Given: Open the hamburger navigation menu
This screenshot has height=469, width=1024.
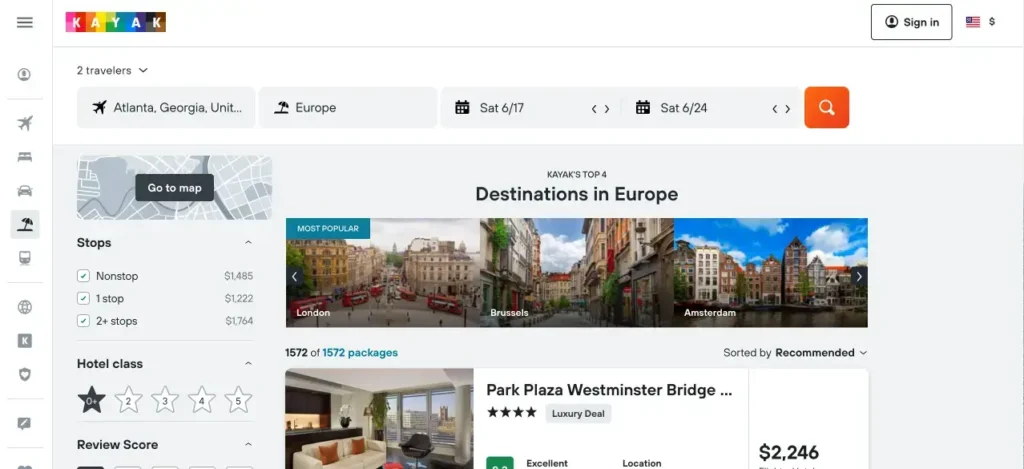Looking at the screenshot, I should [x=25, y=22].
